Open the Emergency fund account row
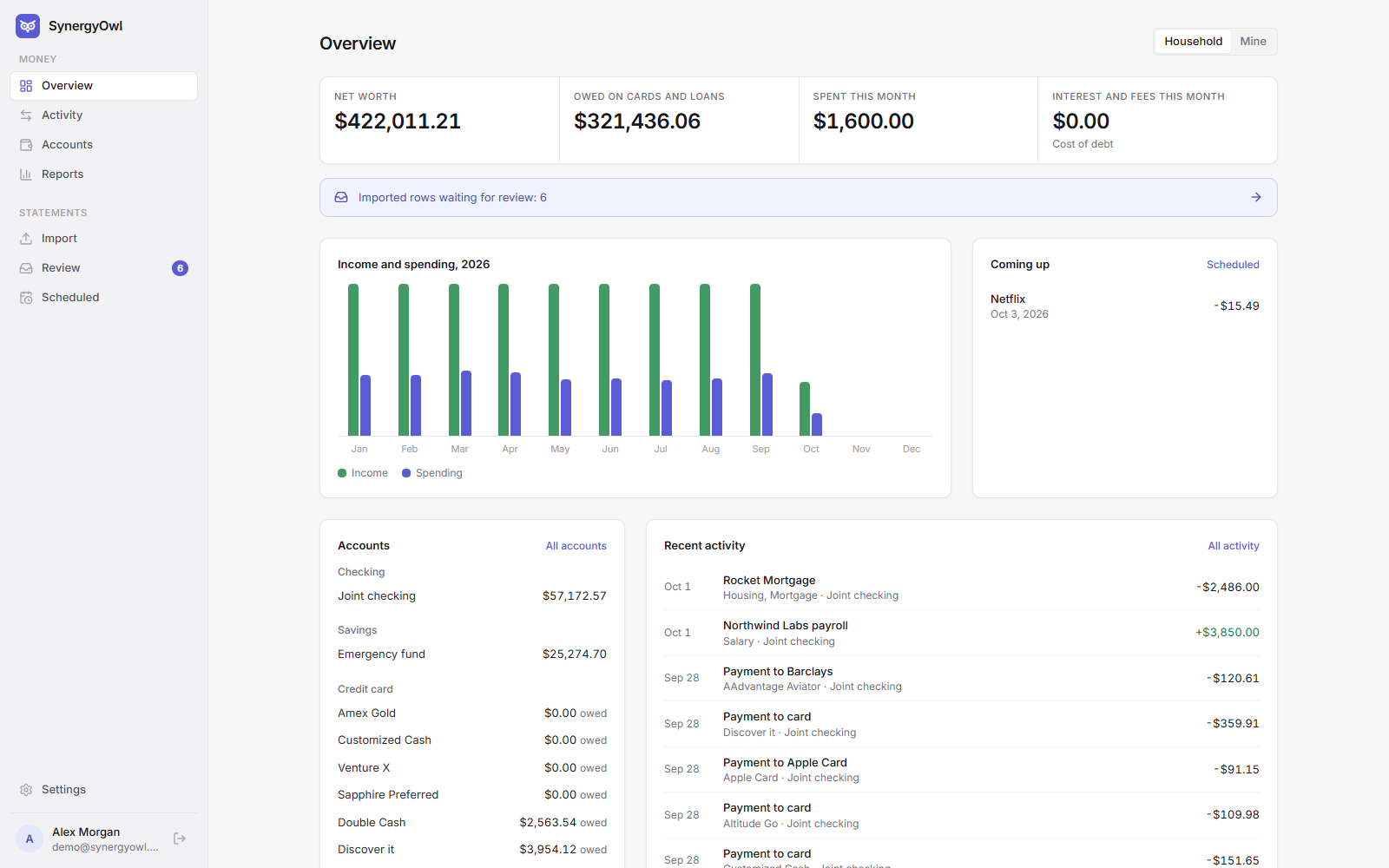1389x868 pixels. 472,654
